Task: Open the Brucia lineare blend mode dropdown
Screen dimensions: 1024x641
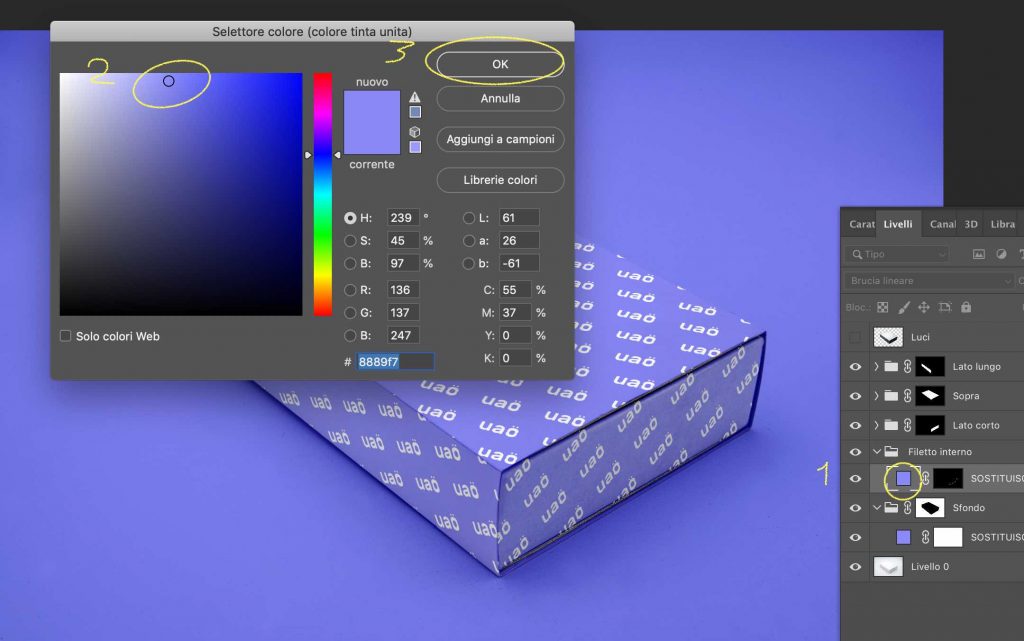Action: [930, 281]
